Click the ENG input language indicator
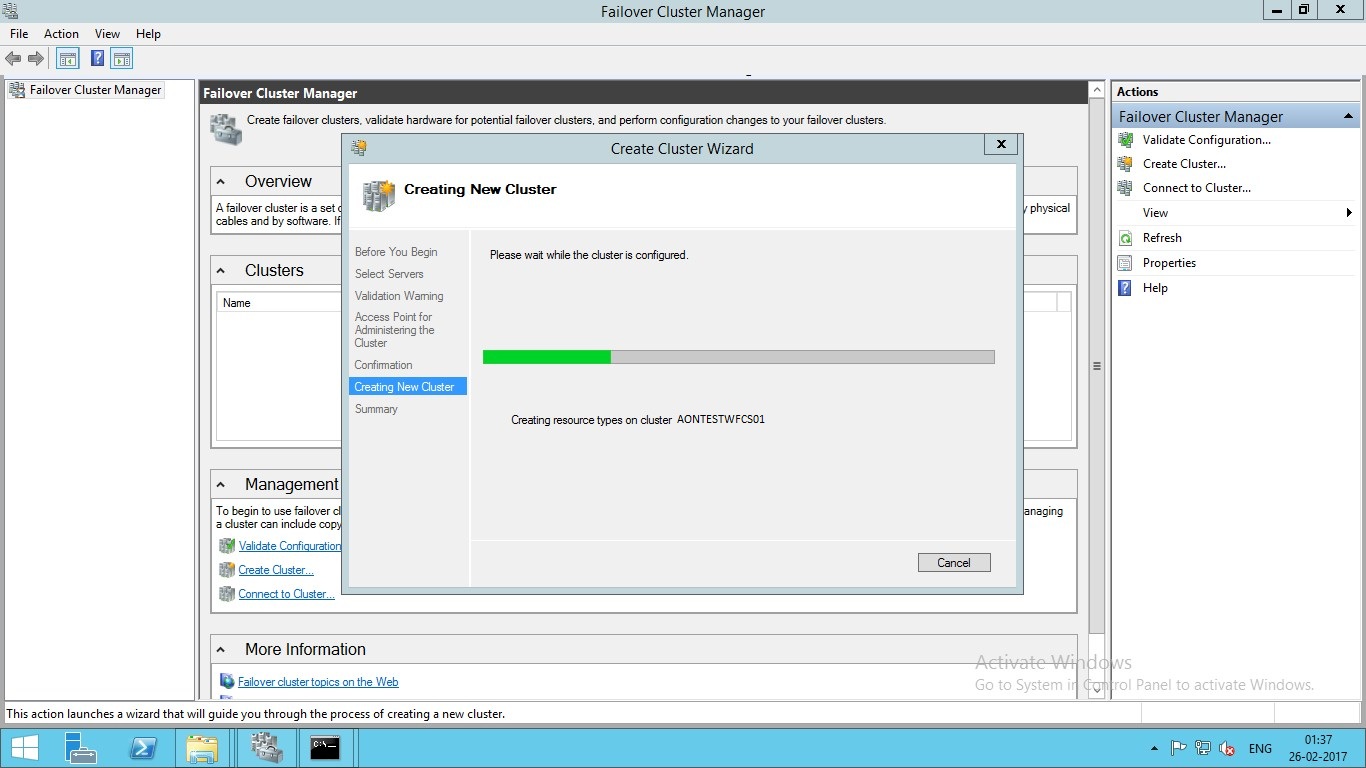The height and width of the screenshot is (768, 1366). [1260, 748]
